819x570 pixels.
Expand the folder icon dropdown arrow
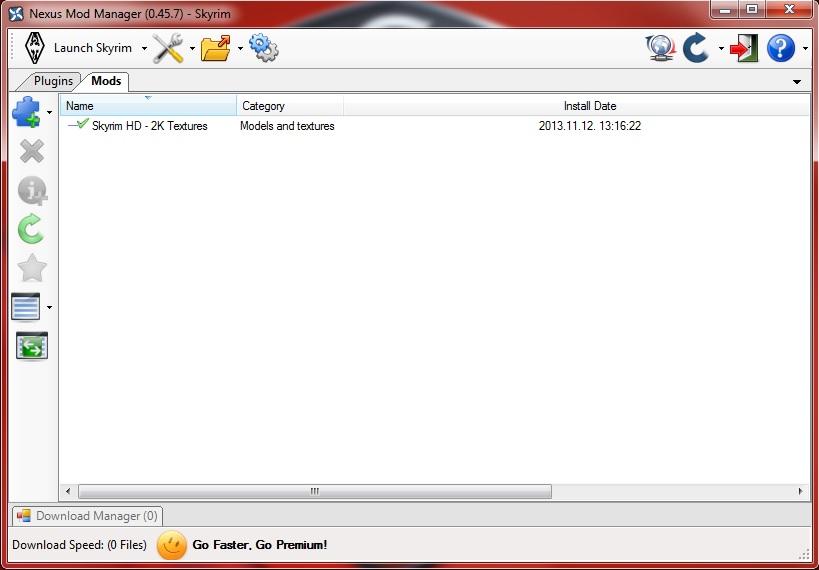tap(240, 49)
